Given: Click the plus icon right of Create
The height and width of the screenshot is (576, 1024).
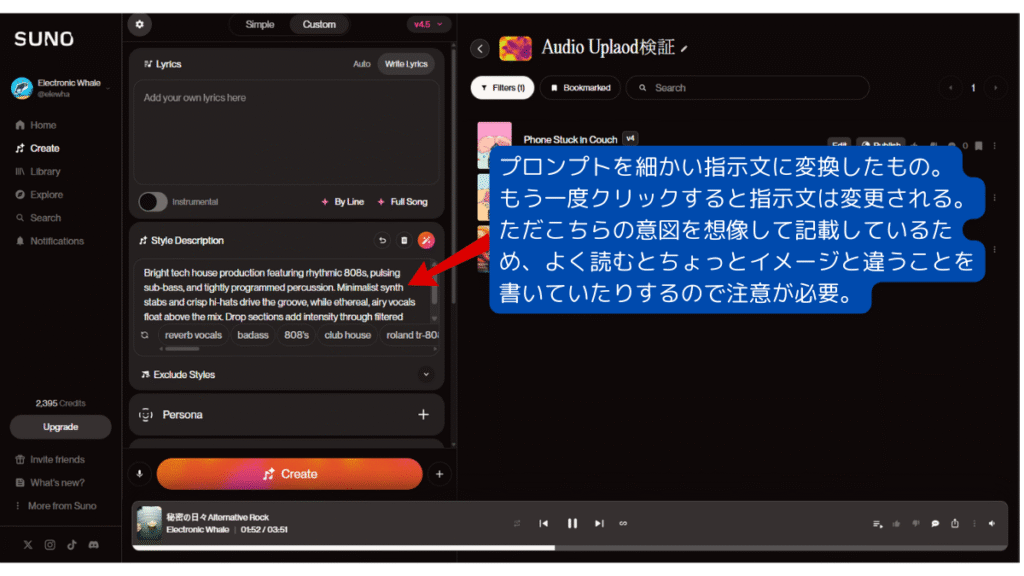Looking at the screenshot, I should pyautogui.click(x=440, y=474).
